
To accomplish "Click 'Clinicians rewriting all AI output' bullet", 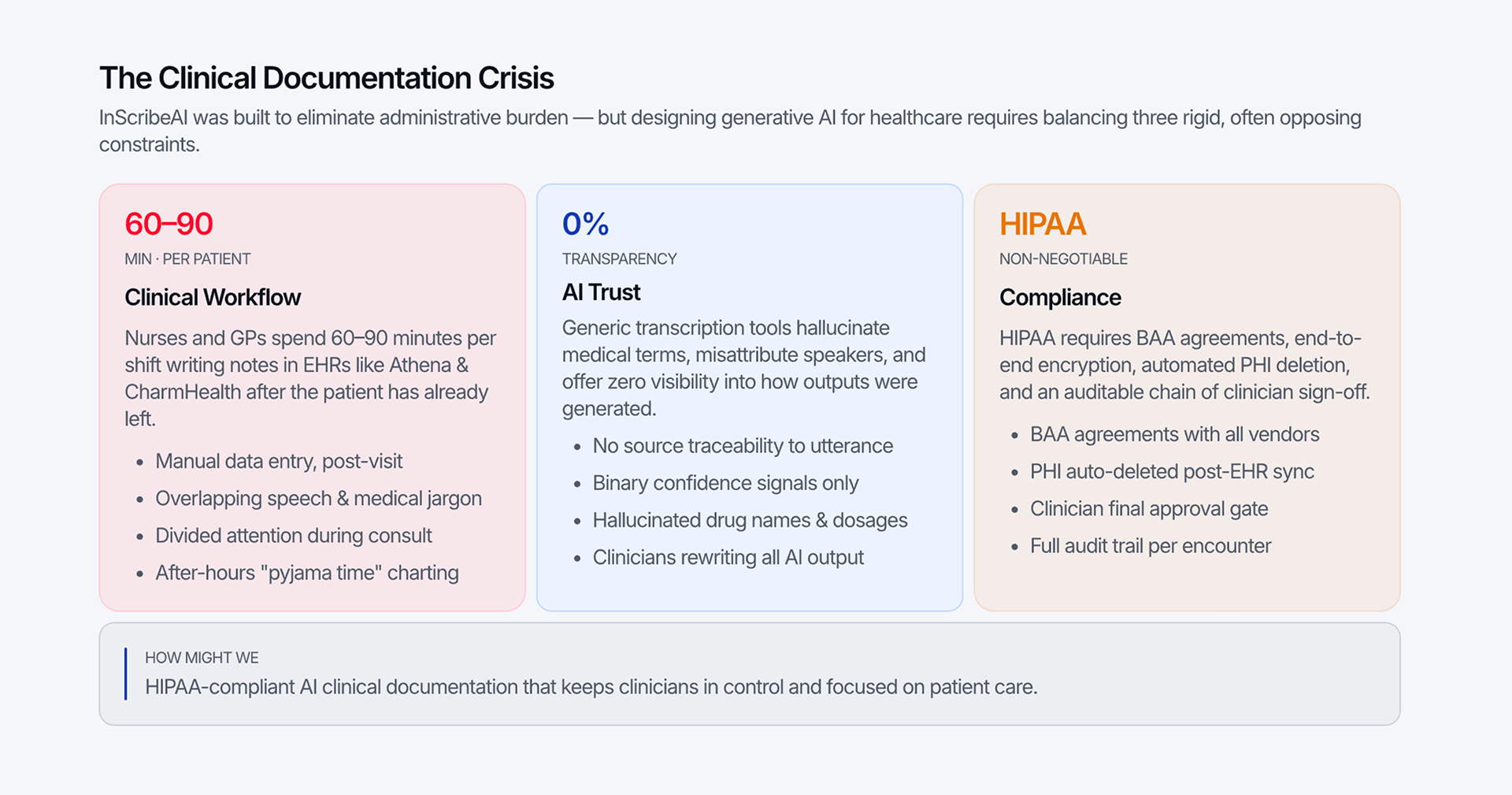I will pyautogui.click(x=728, y=557).
